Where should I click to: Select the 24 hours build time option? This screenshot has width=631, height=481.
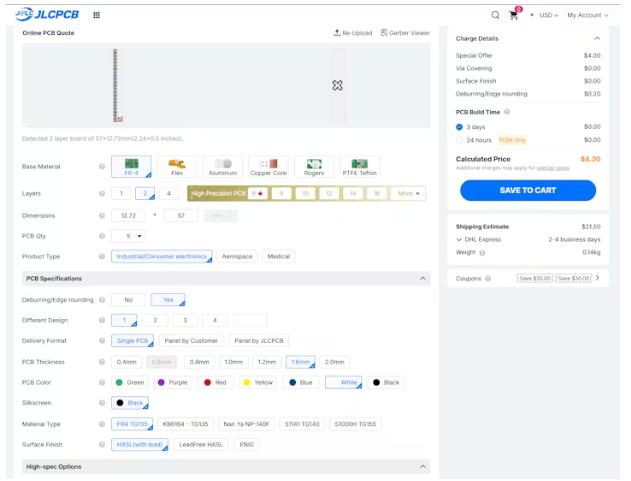[460, 141]
